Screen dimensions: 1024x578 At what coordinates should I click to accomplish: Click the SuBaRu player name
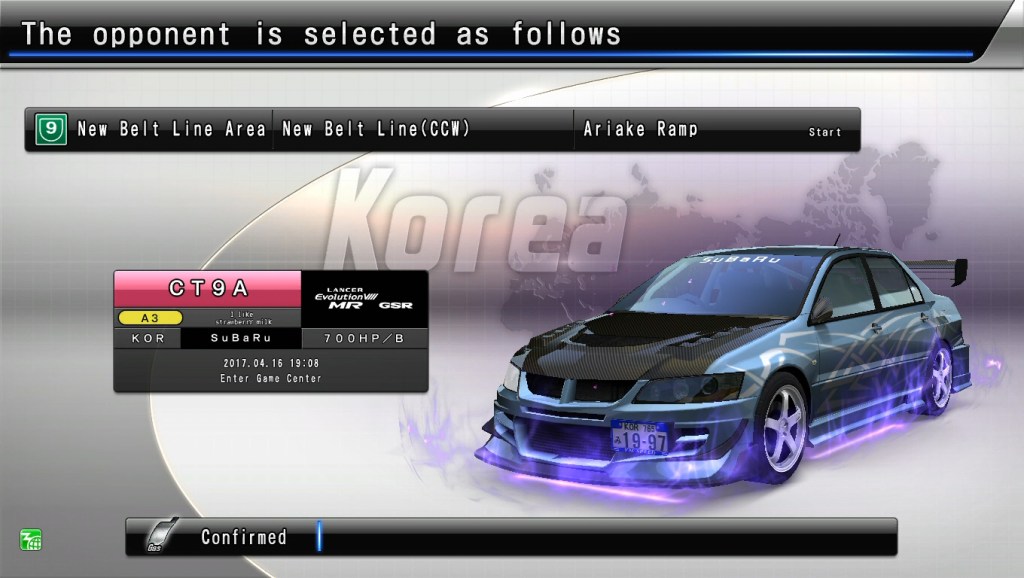point(240,339)
